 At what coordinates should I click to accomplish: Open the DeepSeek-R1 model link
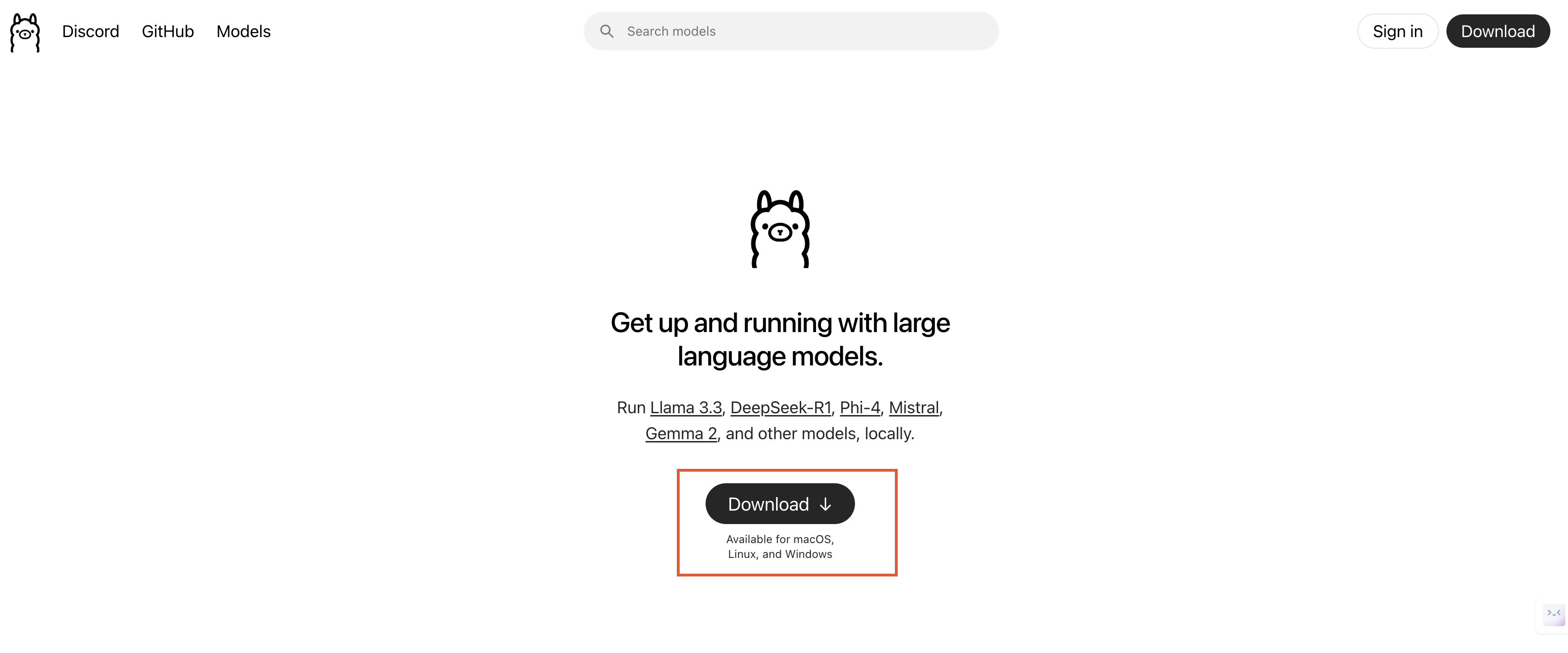pyautogui.click(x=780, y=407)
